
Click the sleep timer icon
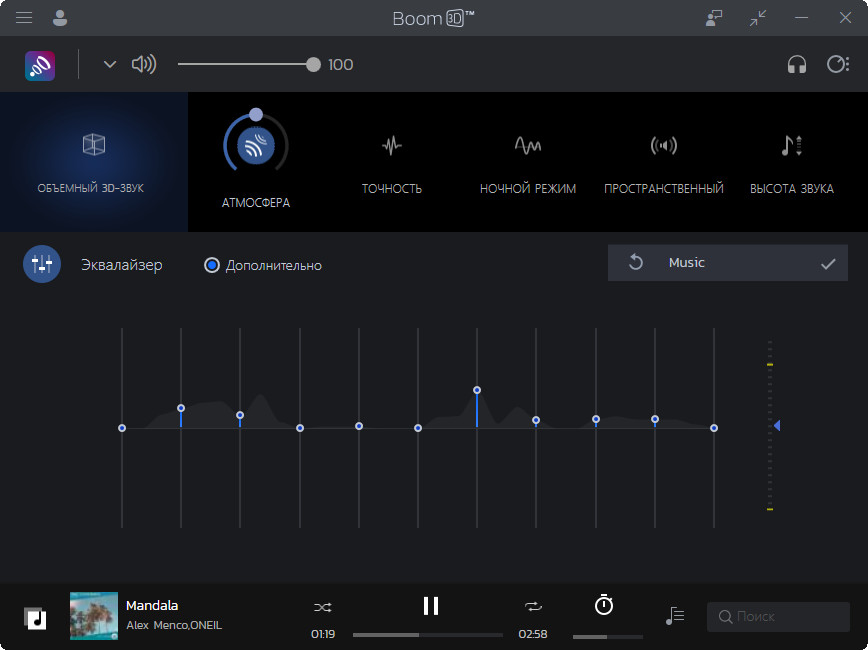pos(604,605)
